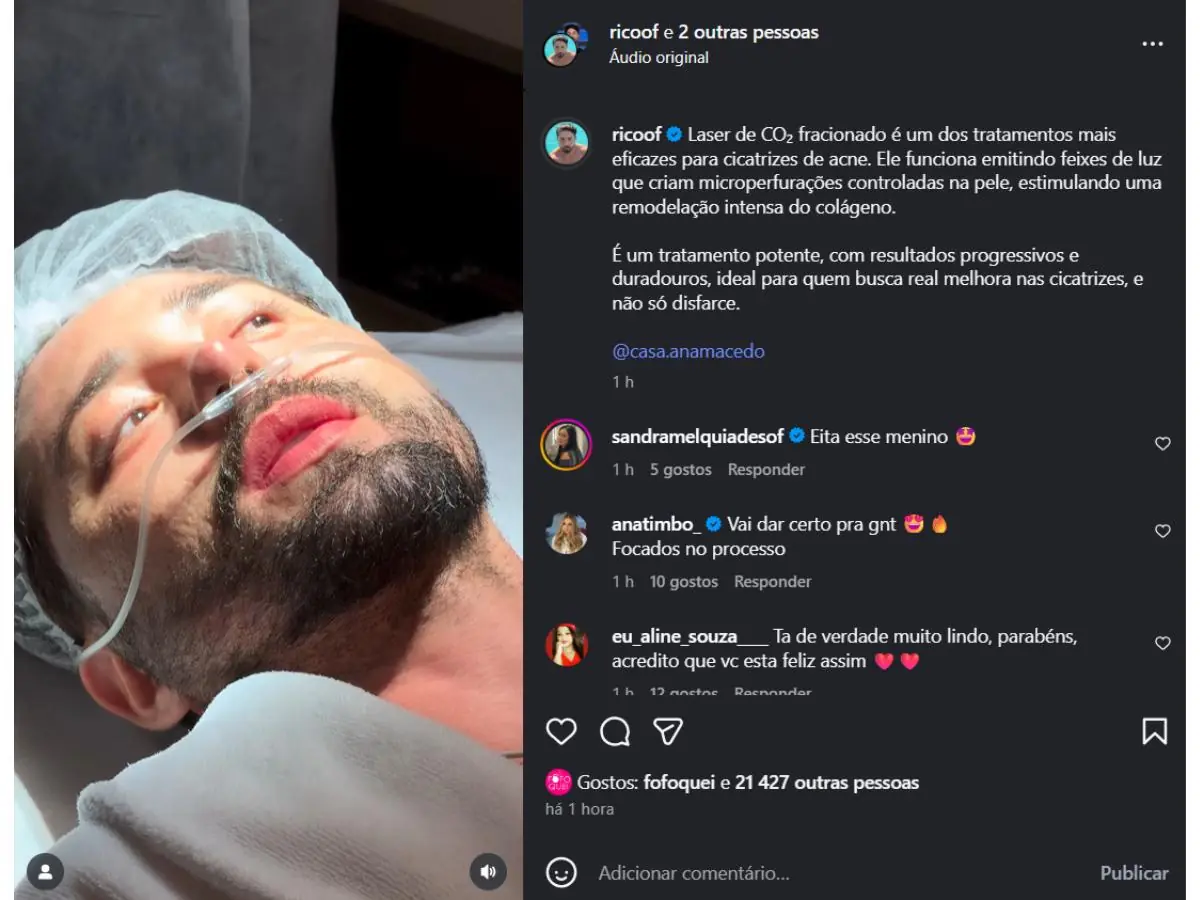The height and width of the screenshot is (900, 1200).
Task: Like the post with the heart icon
Action: click(561, 732)
